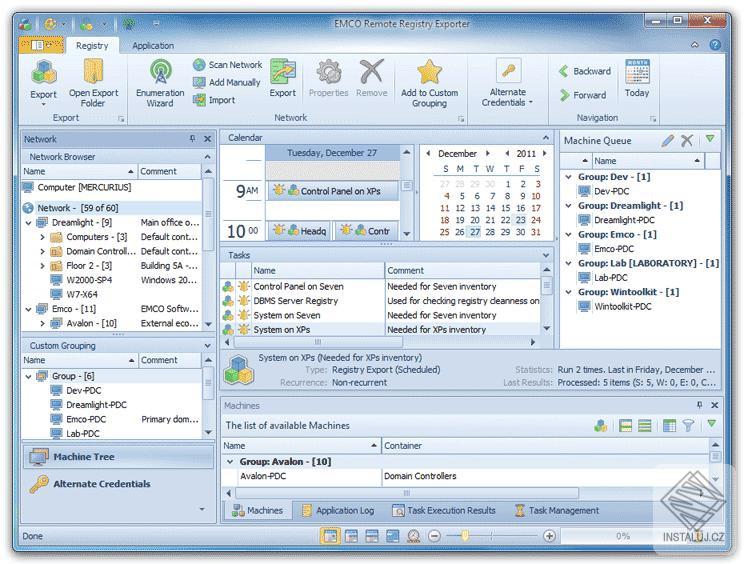The width and height of the screenshot is (744, 564).
Task: Click the split-rows view icon in Machines toolbar
Action: [626, 425]
